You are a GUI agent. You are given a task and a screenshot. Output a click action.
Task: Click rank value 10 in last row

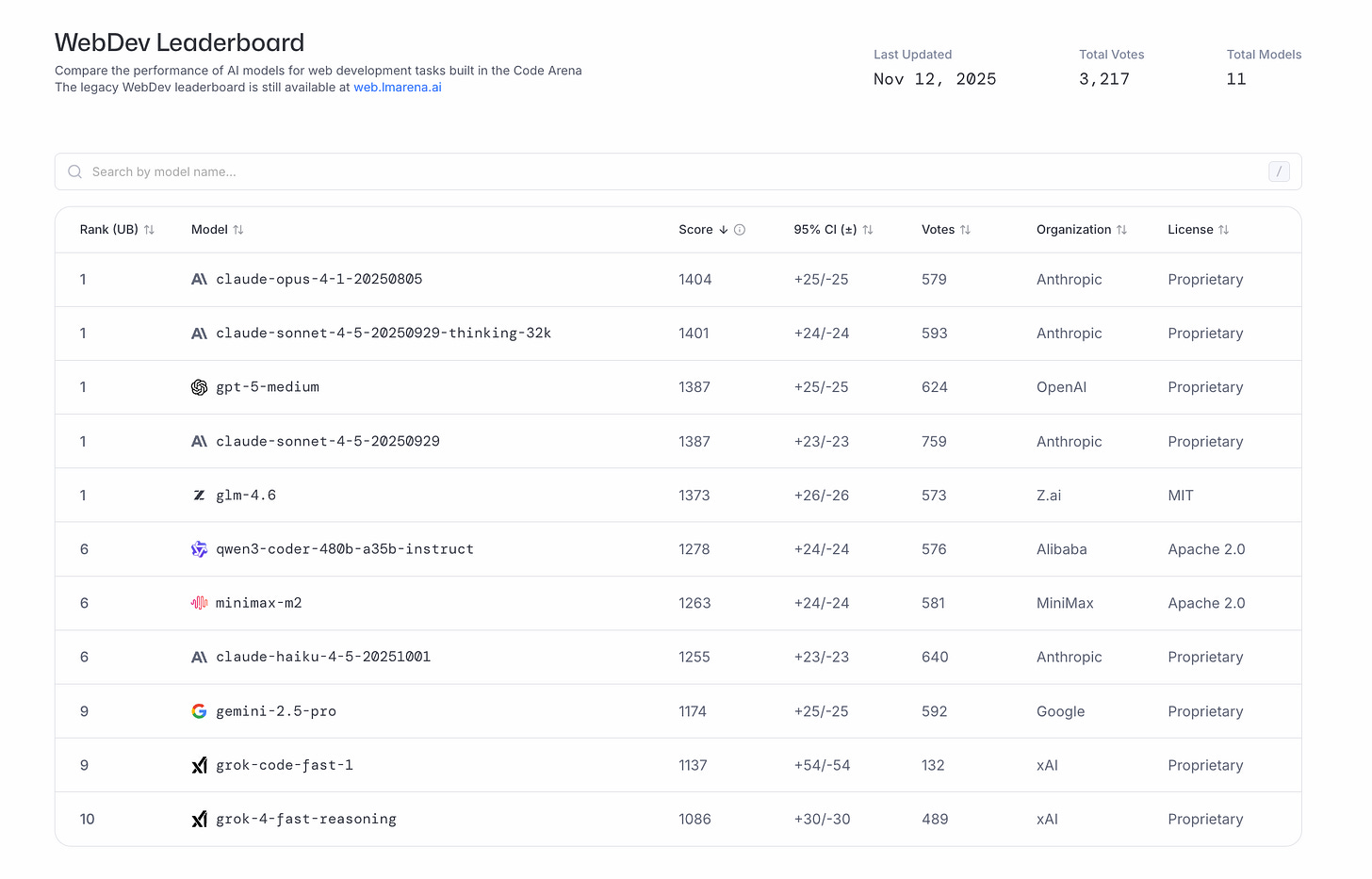click(x=87, y=820)
